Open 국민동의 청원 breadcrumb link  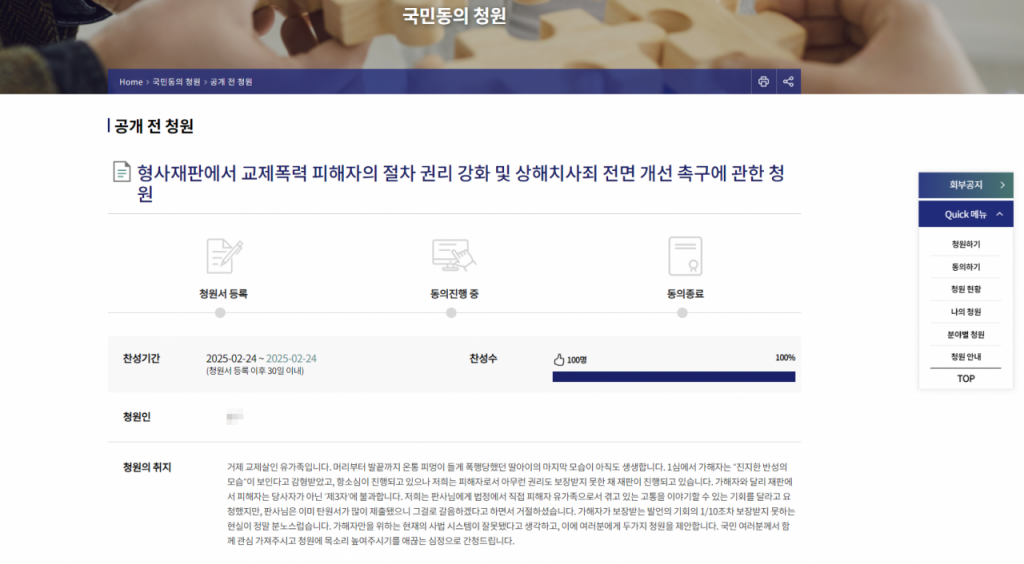[176, 82]
